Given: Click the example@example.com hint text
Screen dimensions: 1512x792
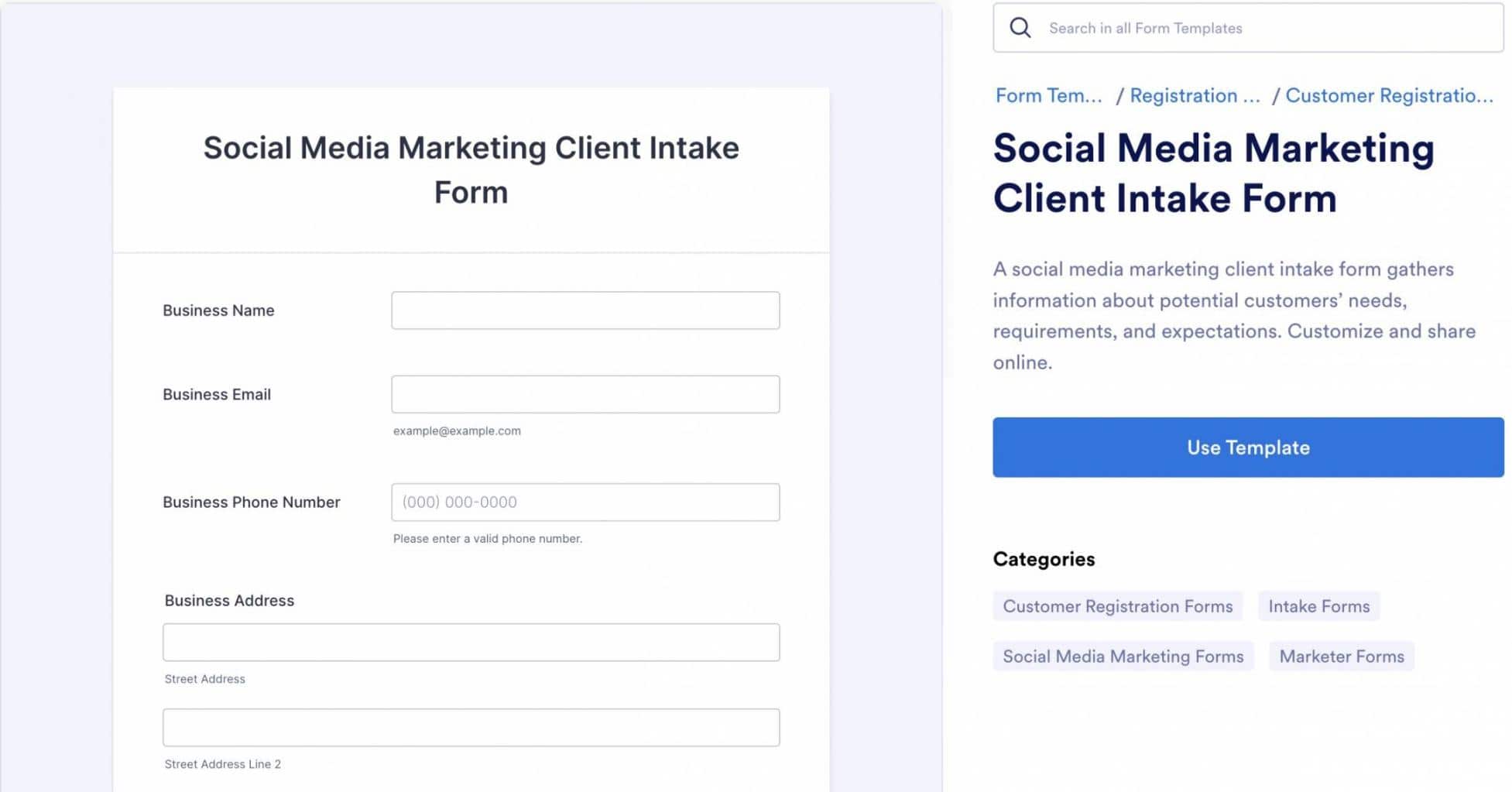Looking at the screenshot, I should click(x=457, y=431).
